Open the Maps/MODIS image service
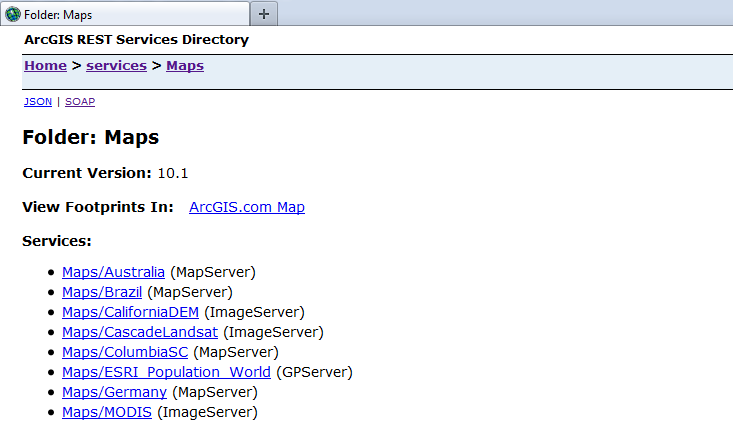This screenshot has height=422, width=733. click(107, 412)
